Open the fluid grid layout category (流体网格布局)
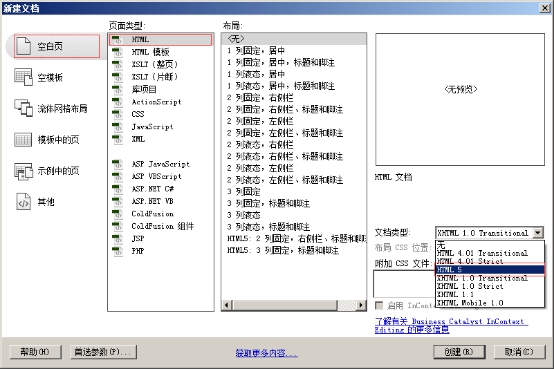The height and width of the screenshot is (370, 554). click(23, 108)
